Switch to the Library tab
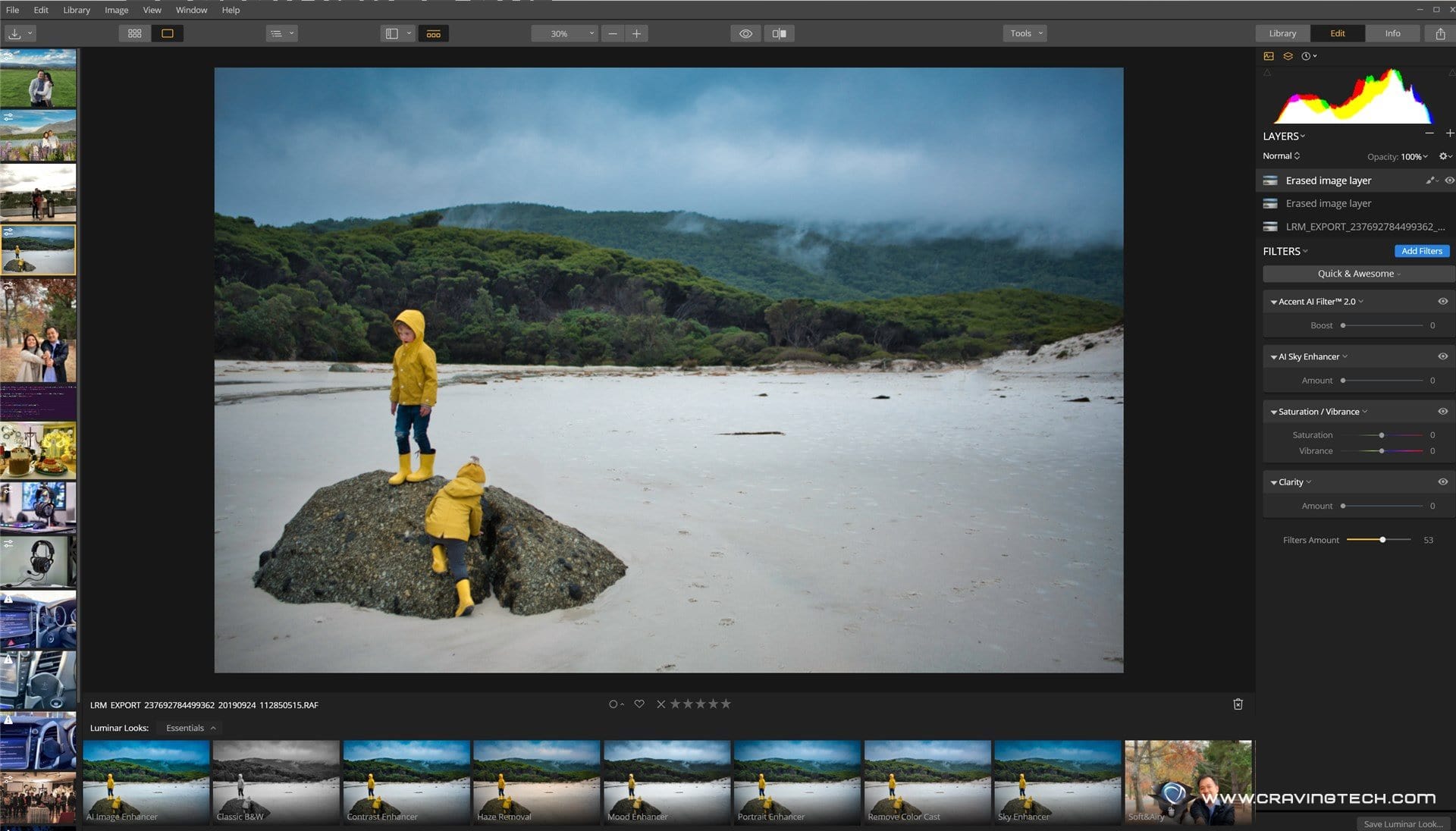This screenshot has height=831, width=1456. tap(1282, 33)
